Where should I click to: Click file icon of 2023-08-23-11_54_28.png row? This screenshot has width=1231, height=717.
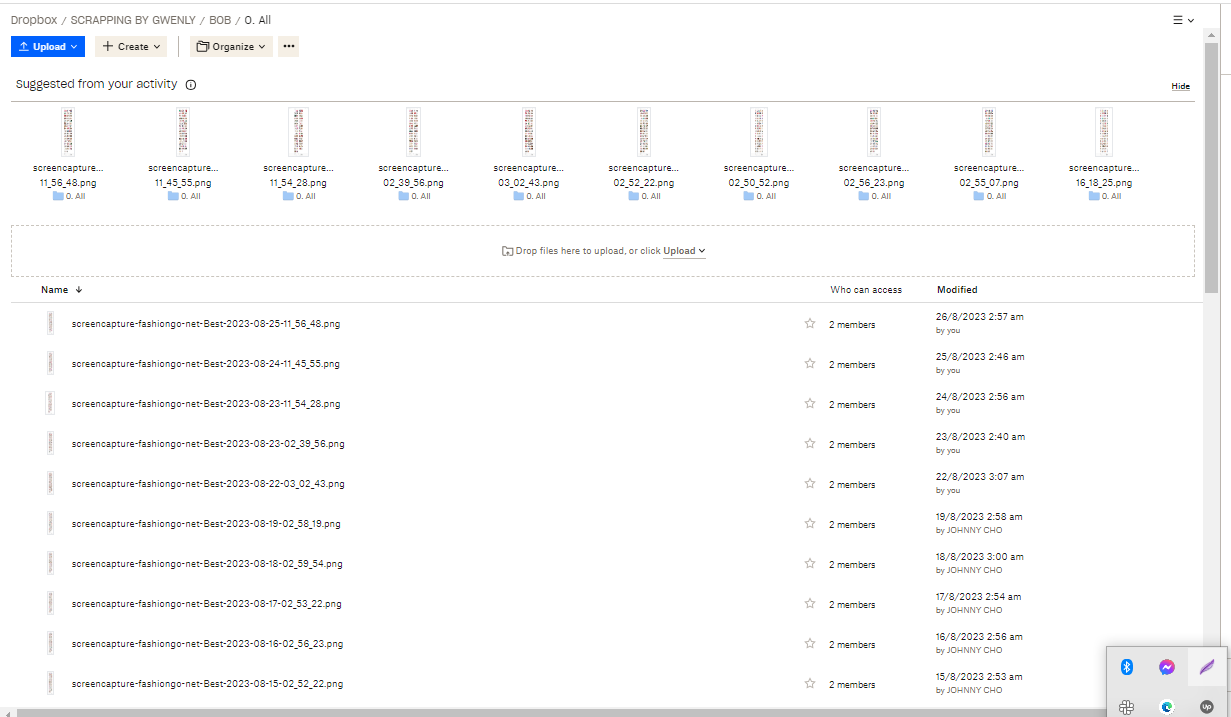(50, 403)
